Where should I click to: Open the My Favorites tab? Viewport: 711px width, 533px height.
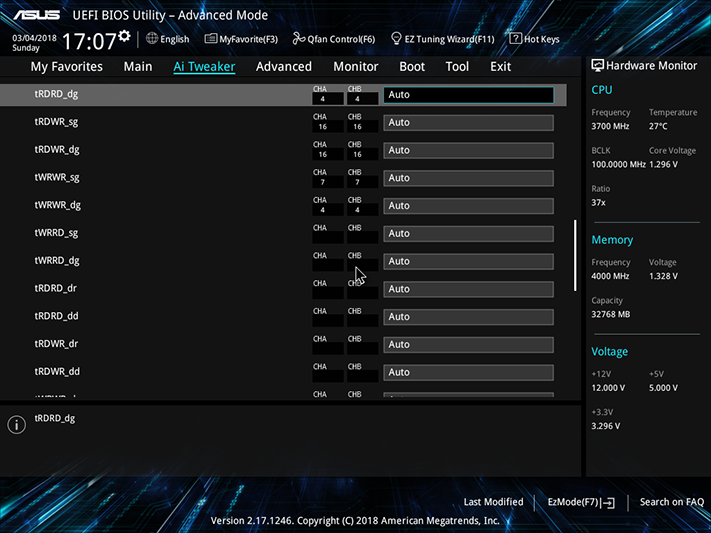(x=67, y=67)
